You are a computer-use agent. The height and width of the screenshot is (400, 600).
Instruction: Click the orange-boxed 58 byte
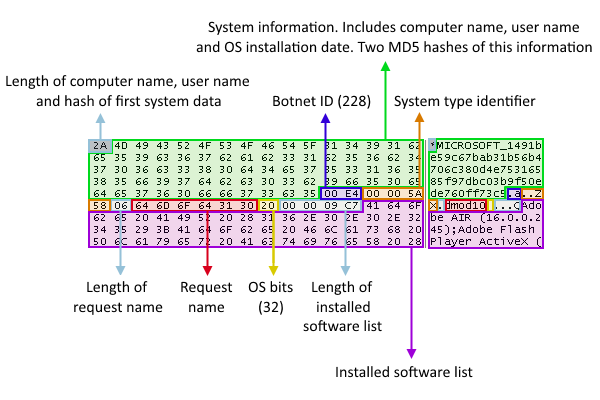100,206
